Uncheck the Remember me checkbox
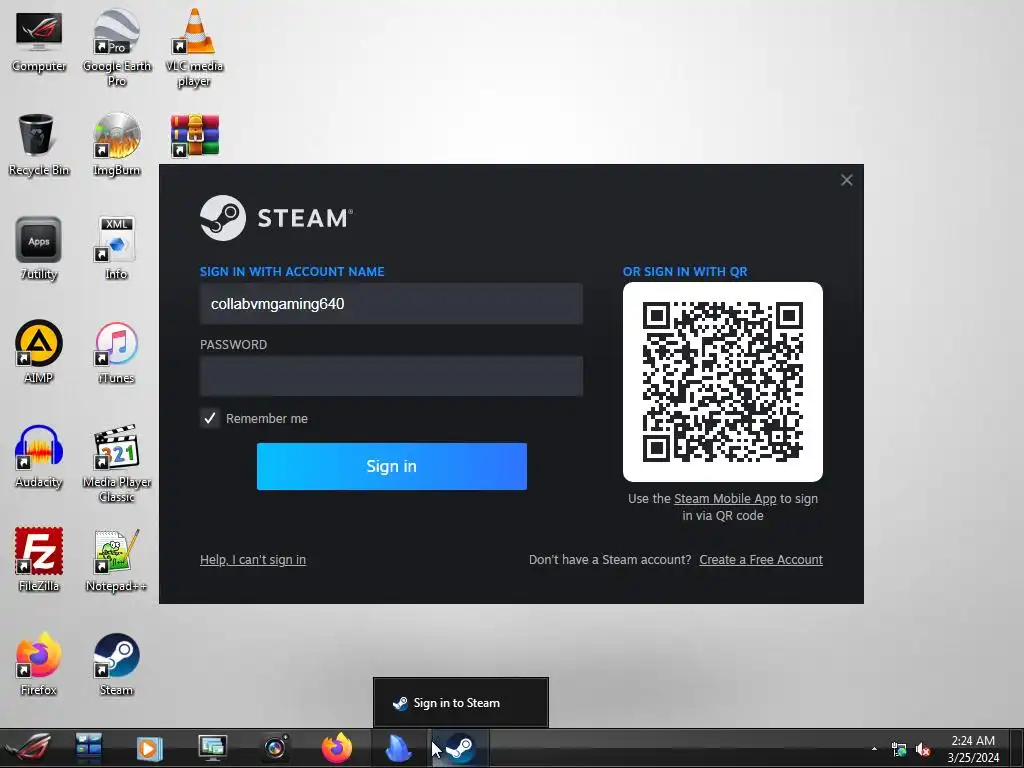This screenshot has height=768, width=1024. 210,418
